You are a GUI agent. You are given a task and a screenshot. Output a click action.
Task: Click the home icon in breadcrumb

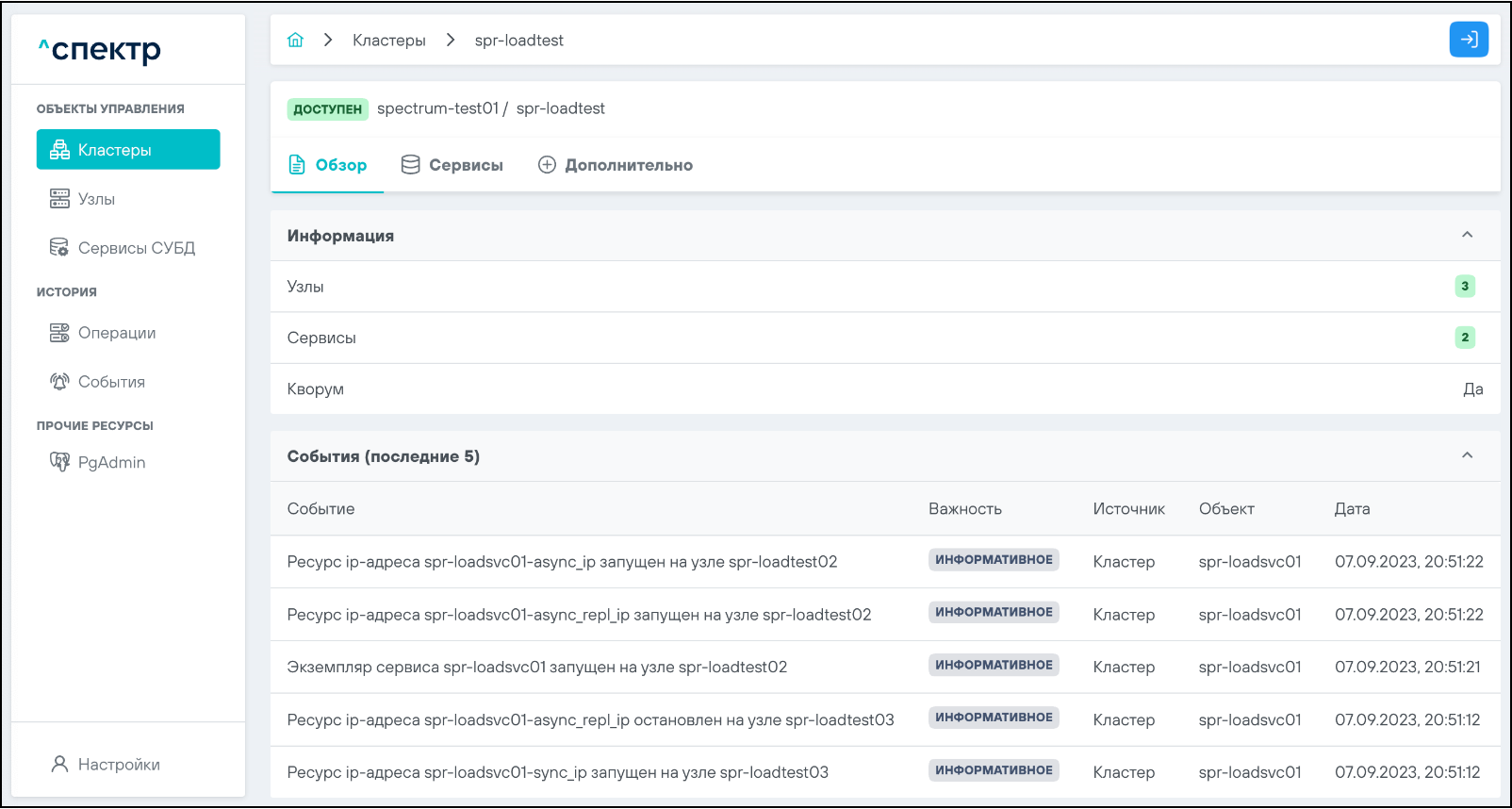pyautogui.click(x=295, y=40)
